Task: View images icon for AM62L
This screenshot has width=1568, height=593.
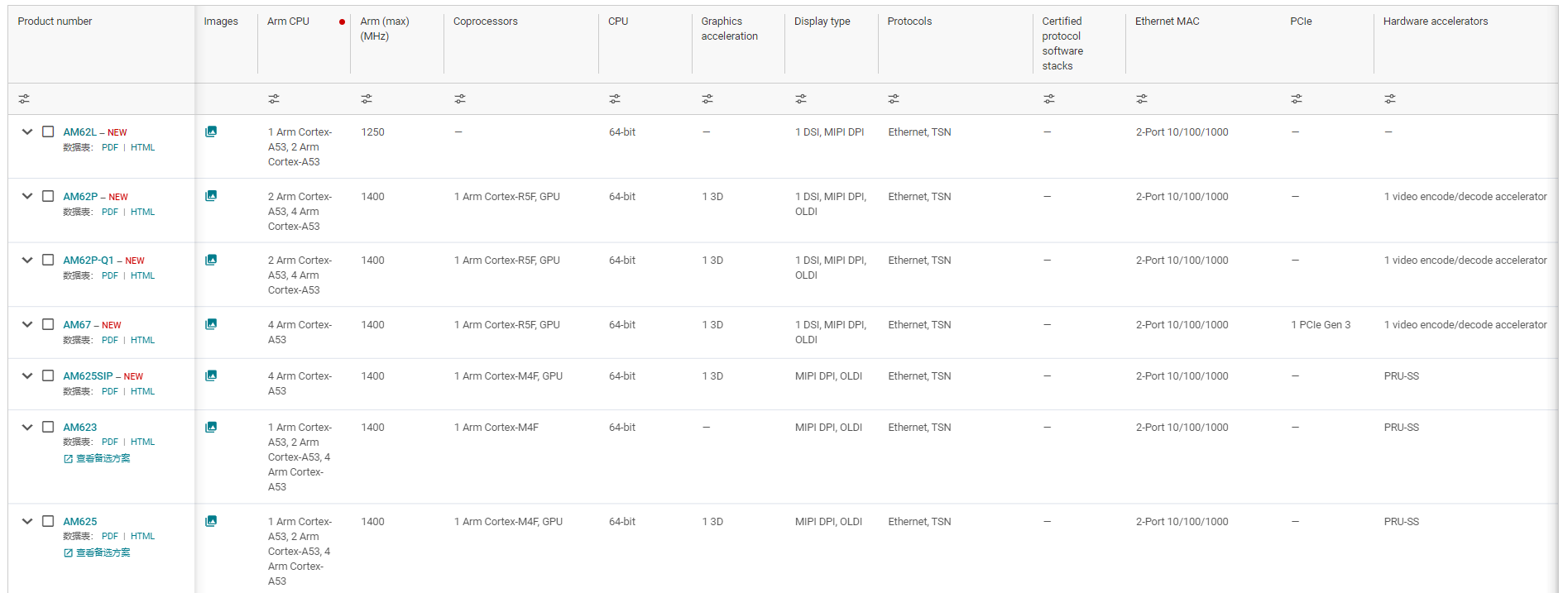Action: 211,132
